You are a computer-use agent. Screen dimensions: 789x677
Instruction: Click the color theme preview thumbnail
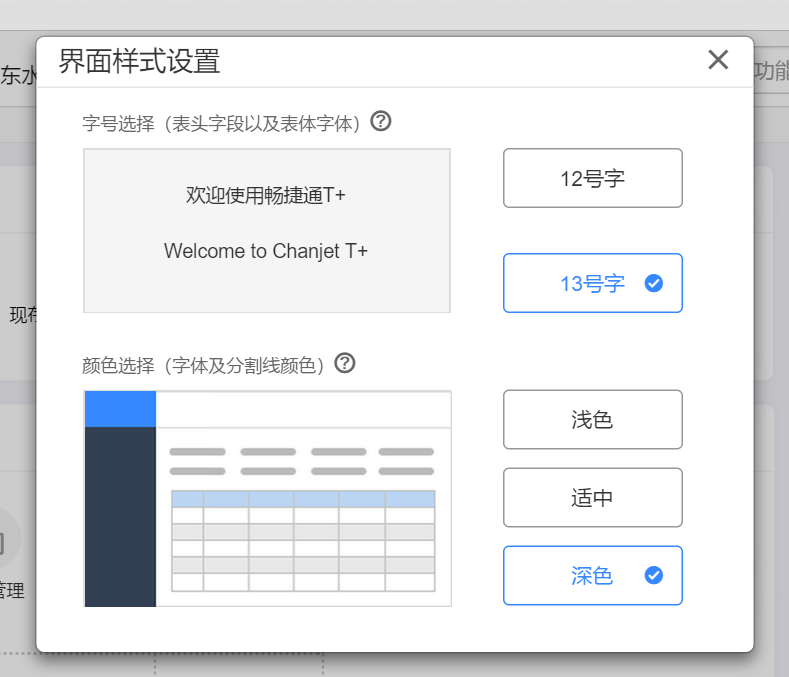[x=268, y=498]
